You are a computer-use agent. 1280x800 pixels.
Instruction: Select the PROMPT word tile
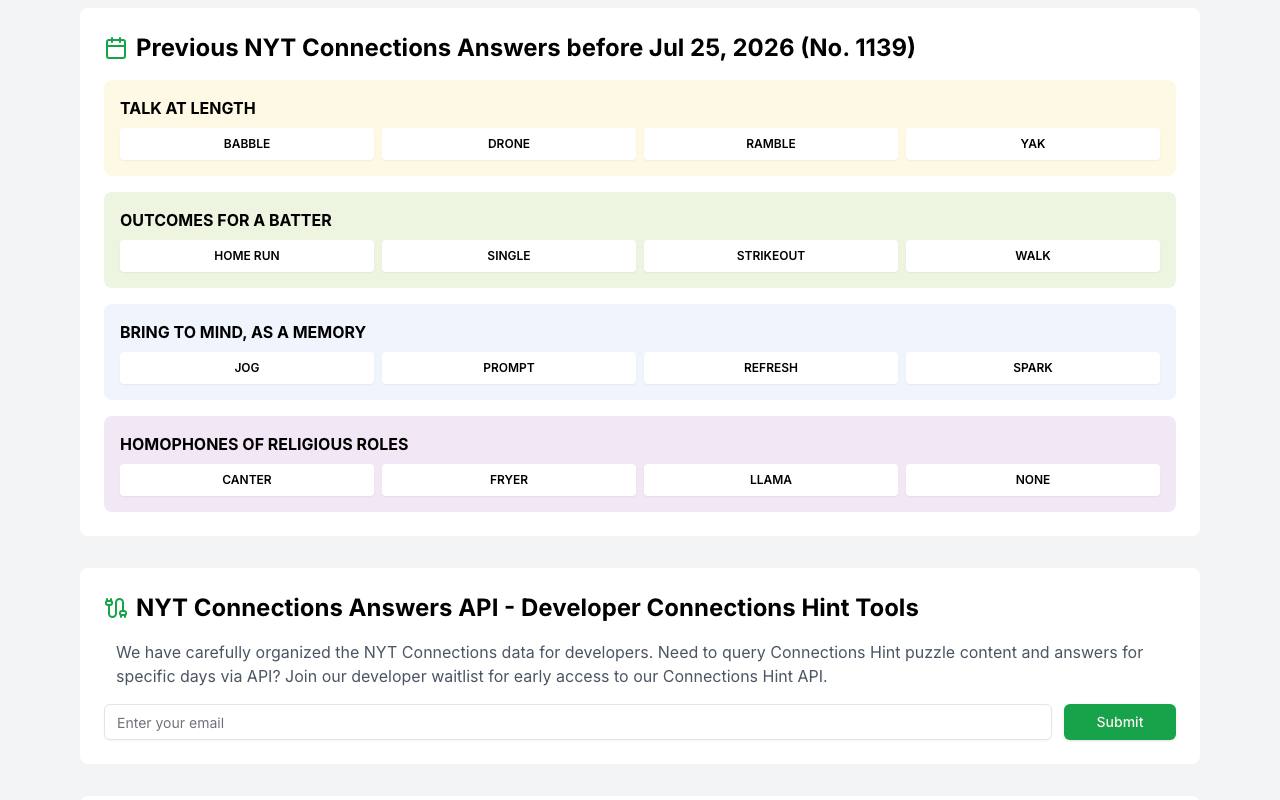(x=509, y=368)
